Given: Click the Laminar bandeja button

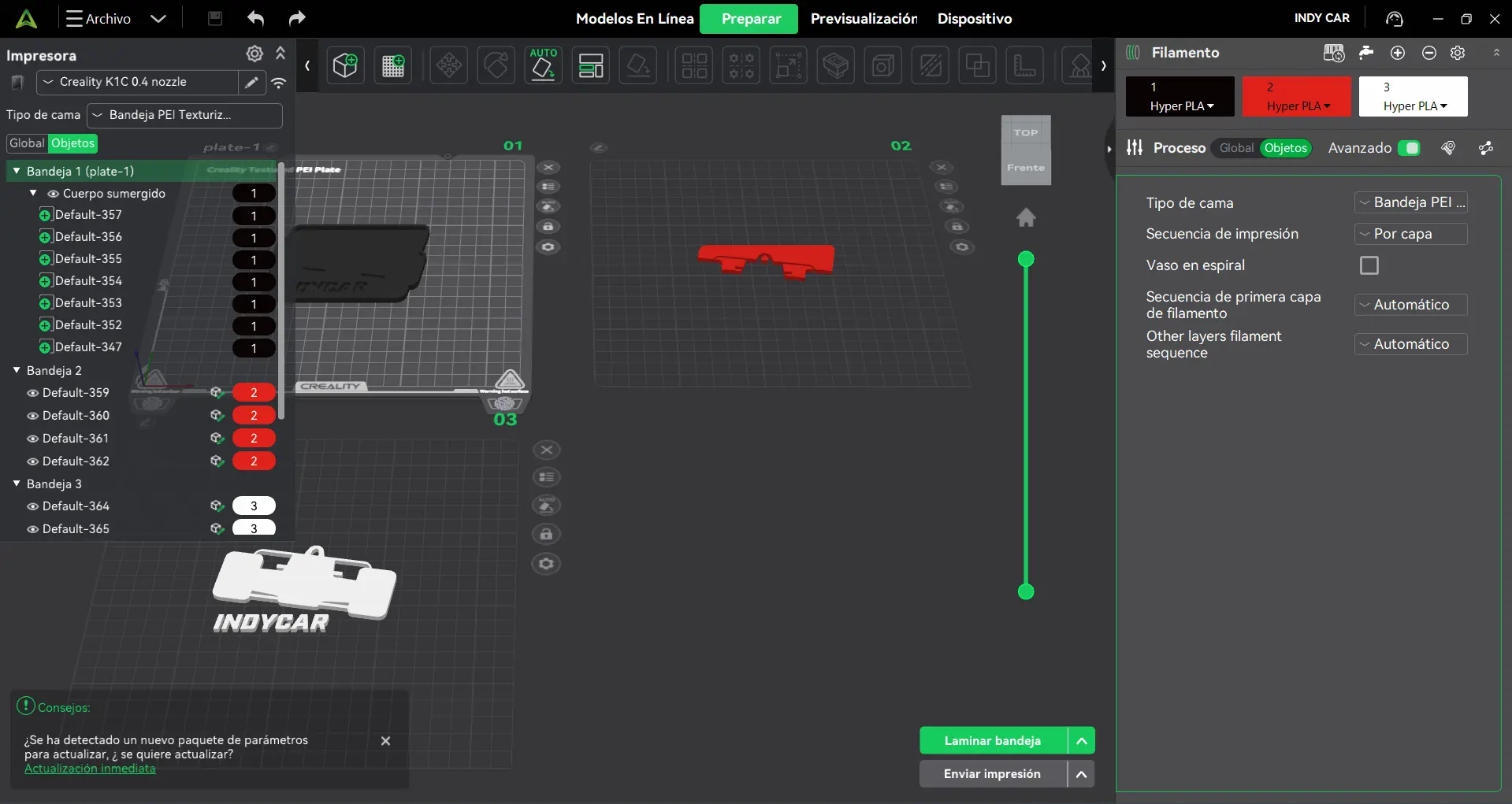Looking at the screenshot, I should (x=994, y=740).
